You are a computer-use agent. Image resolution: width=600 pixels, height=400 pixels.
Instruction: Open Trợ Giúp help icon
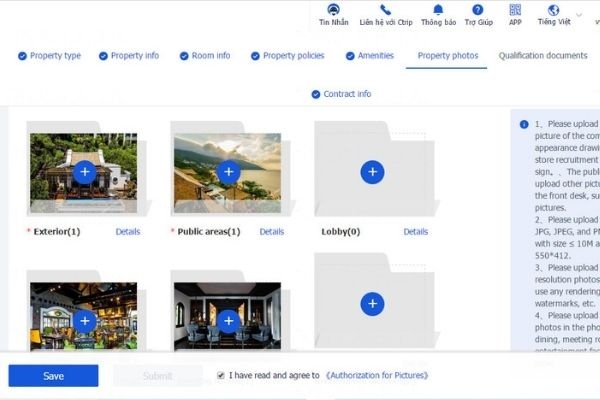[478, 10]
